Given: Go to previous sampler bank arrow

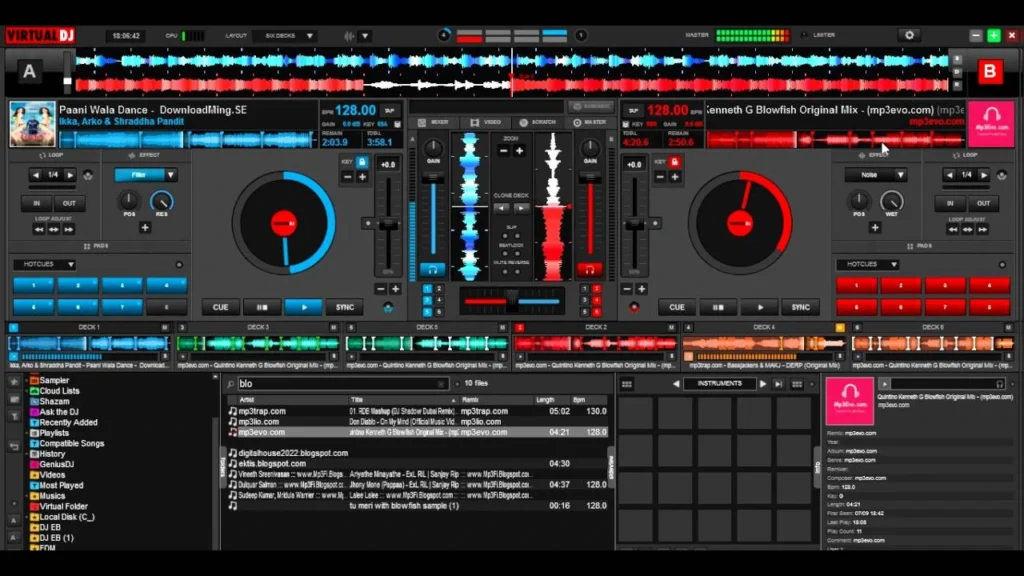Looking at the screenshot, I should [x=676, y=384].
